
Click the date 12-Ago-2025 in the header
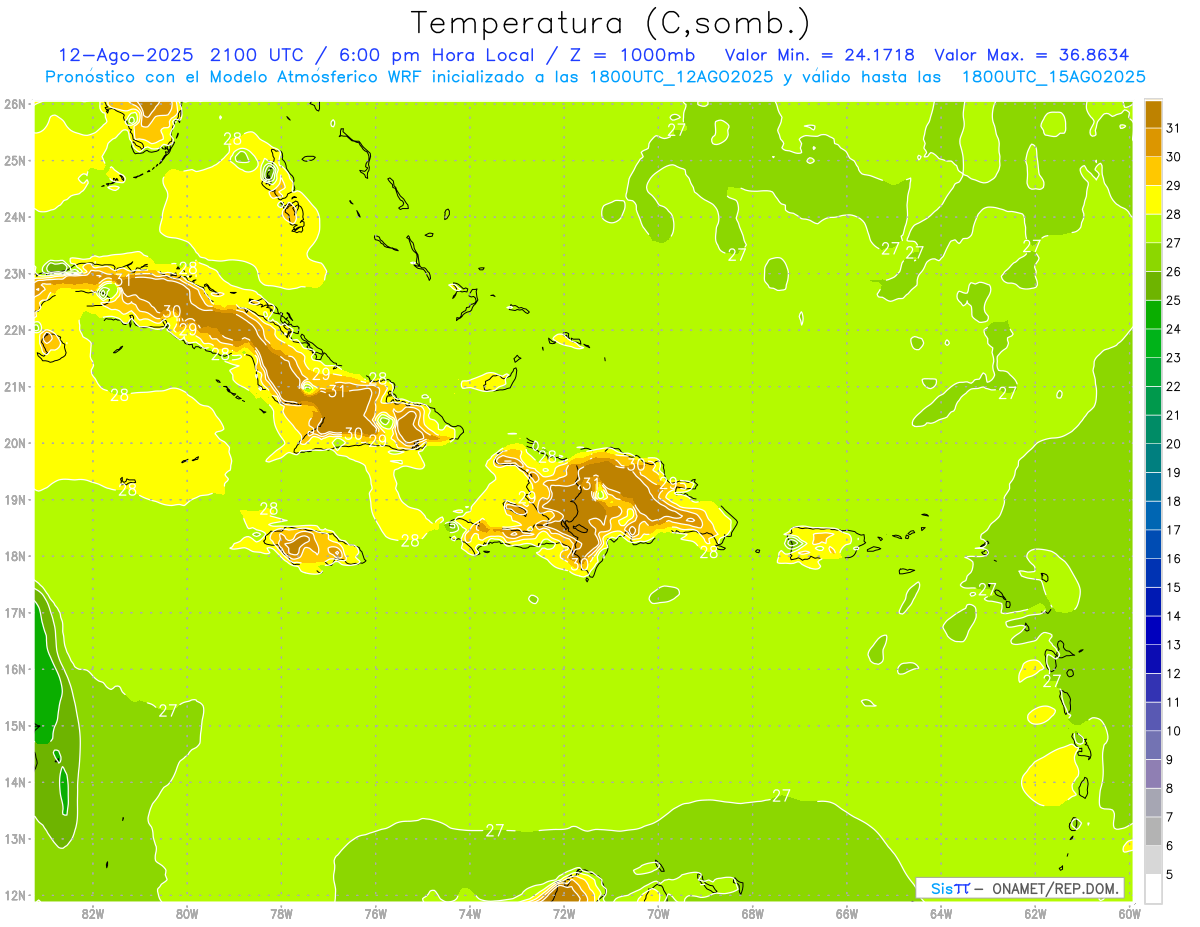pos(125,54)
